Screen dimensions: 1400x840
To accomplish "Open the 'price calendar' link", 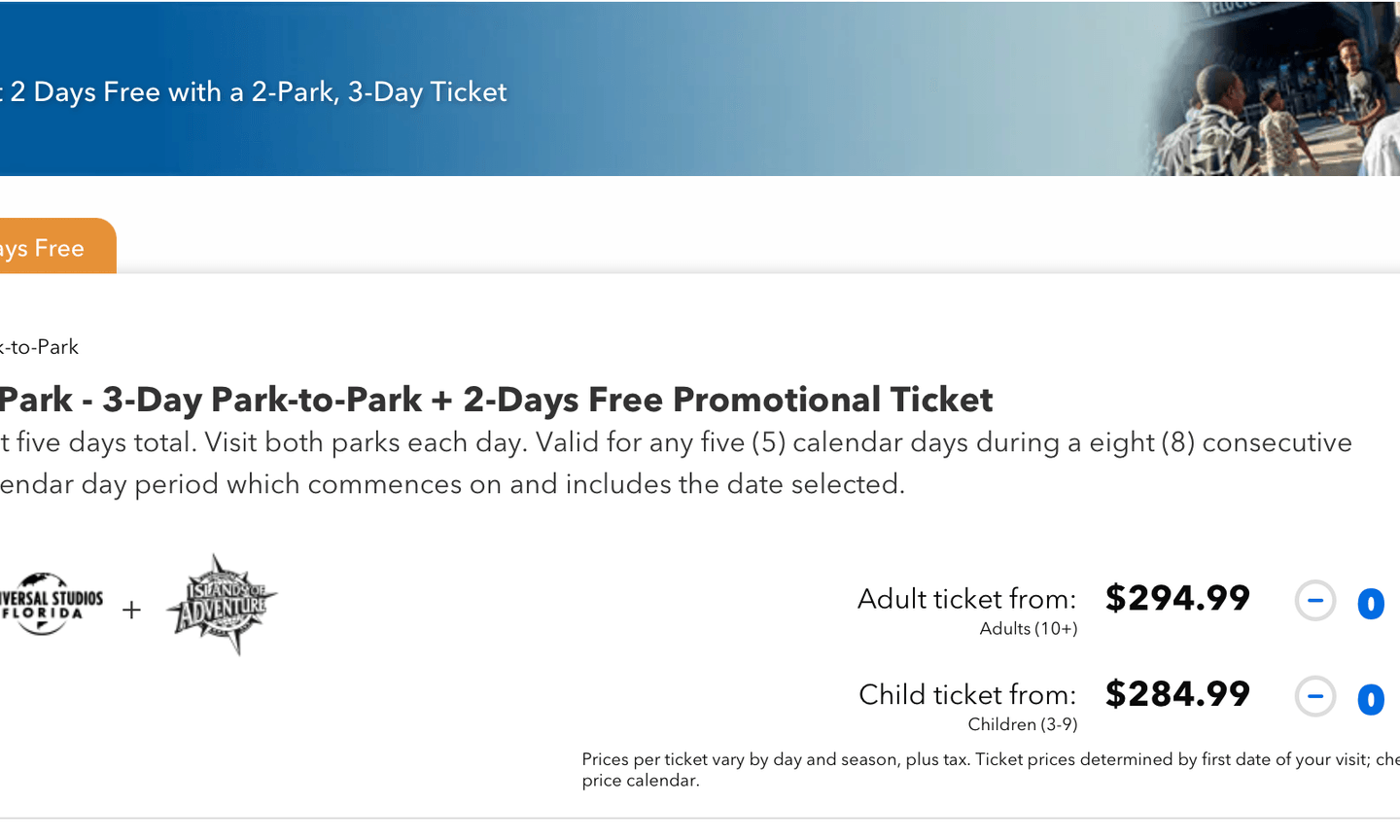I will pos(640,781).
